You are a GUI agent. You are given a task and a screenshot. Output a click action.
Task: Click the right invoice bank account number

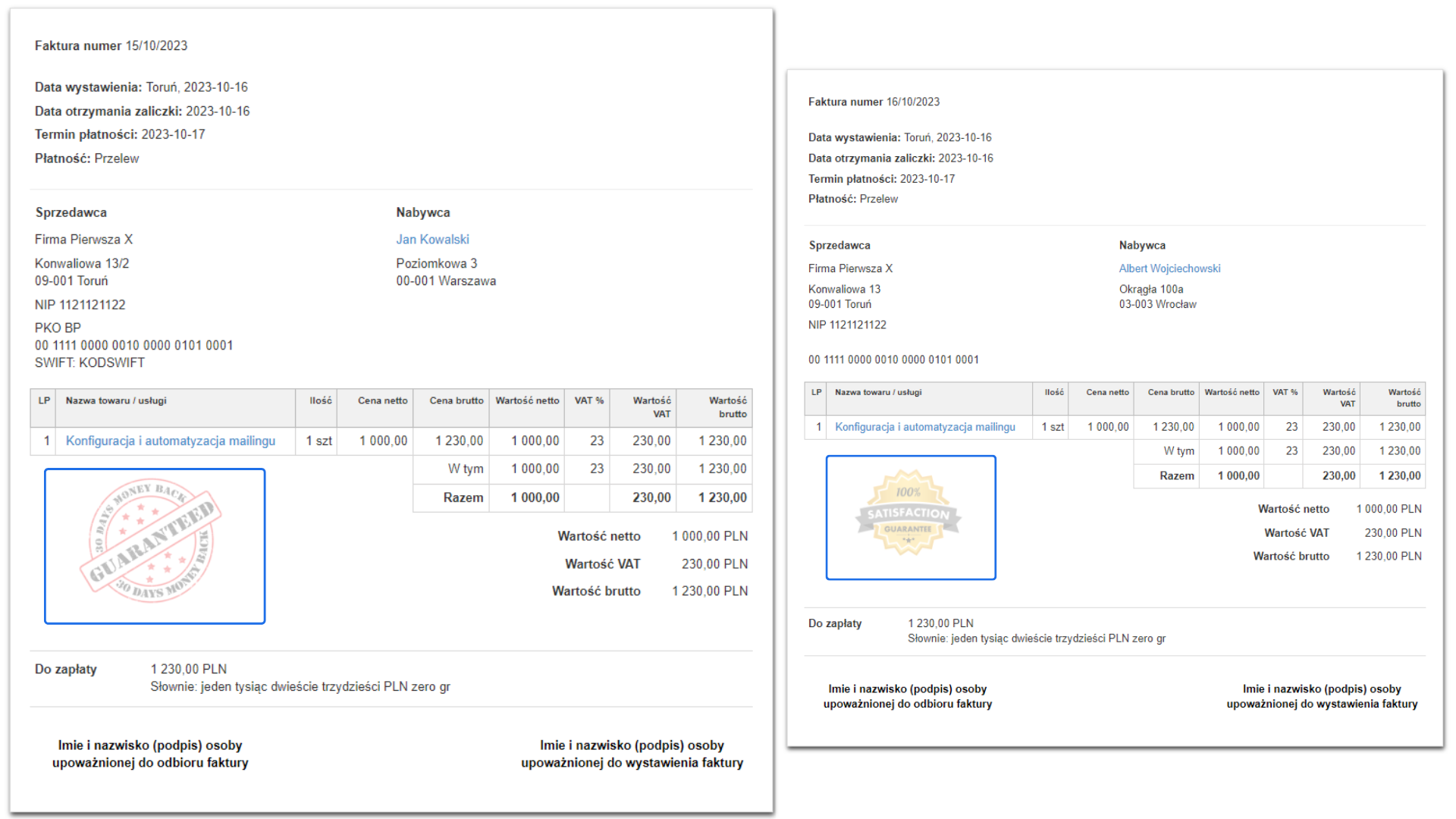[x=893, y=359]
